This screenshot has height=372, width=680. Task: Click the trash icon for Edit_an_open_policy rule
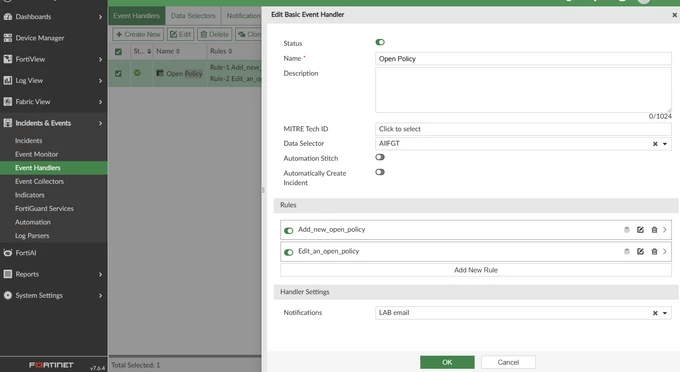click(654, 251)
